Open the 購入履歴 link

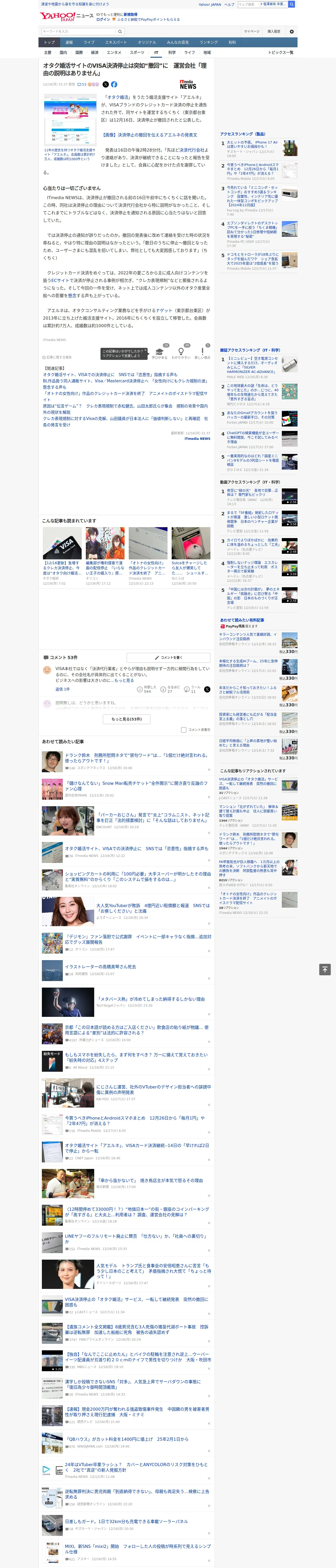[274, 32]
